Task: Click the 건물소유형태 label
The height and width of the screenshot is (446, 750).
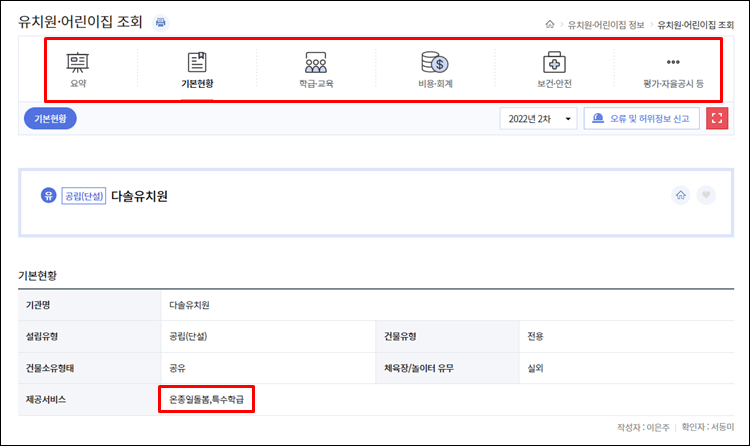Action: pyautogui.click(x=50, y=368)
